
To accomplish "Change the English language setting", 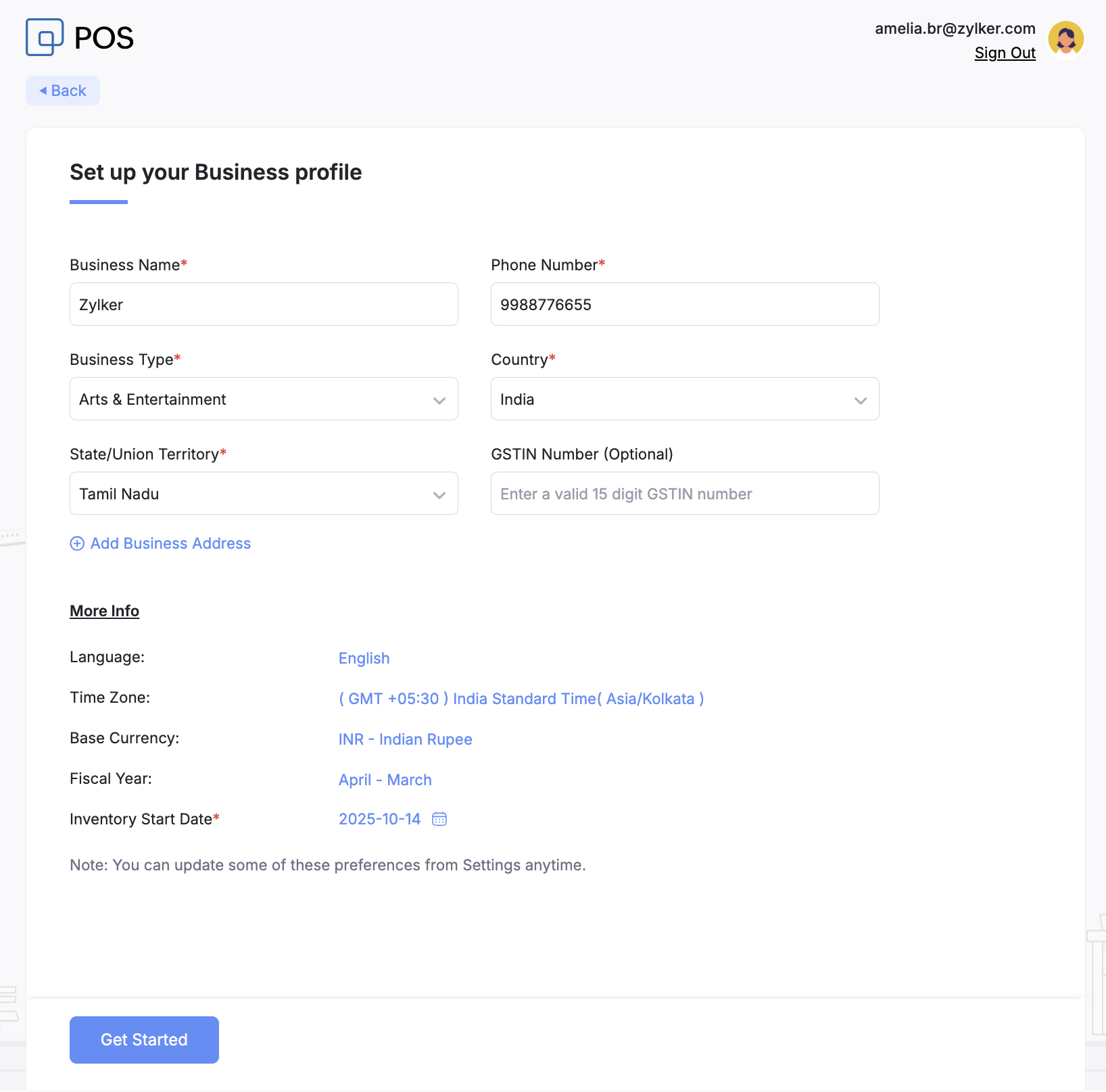I will click(364, 658).
